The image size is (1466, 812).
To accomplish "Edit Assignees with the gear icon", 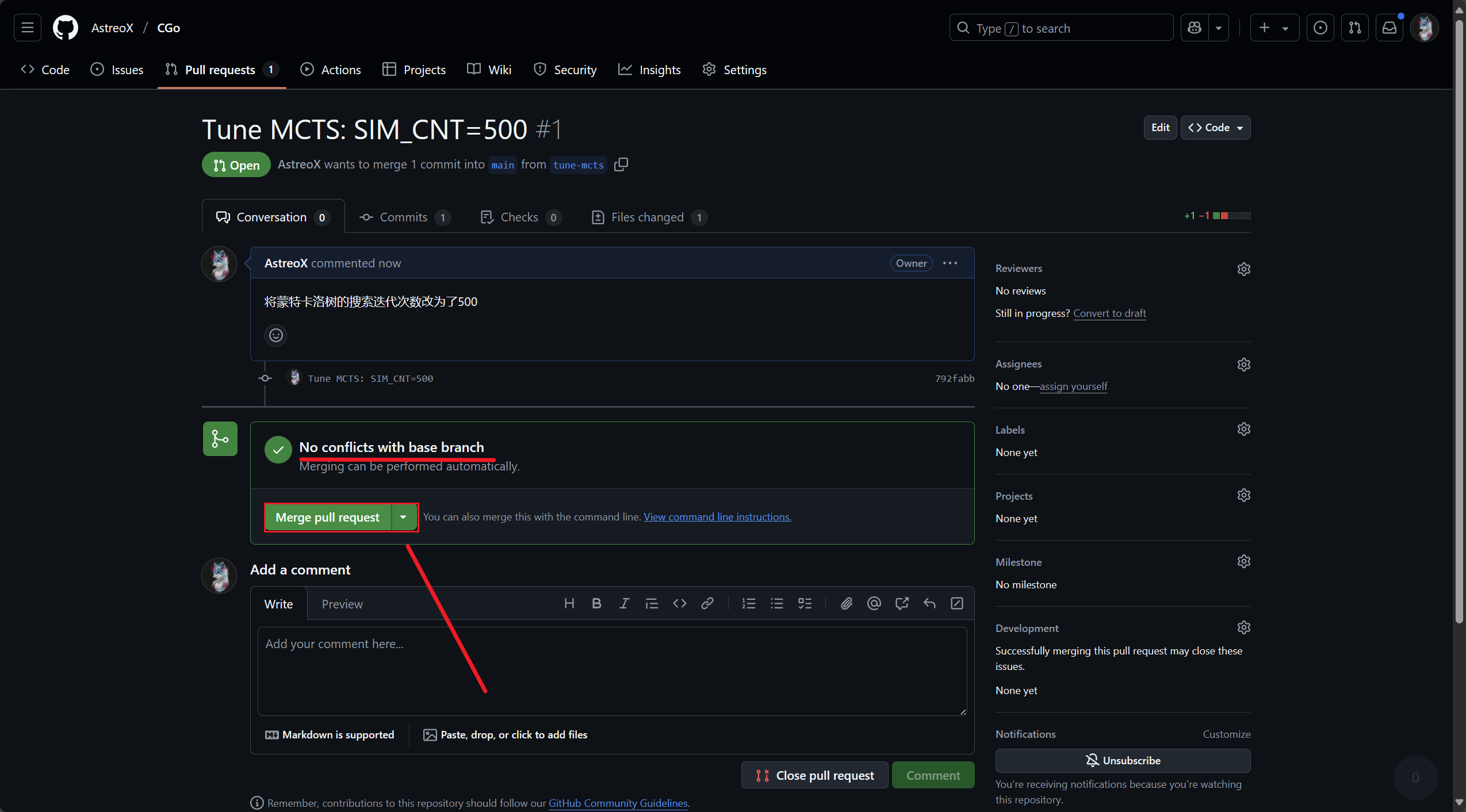I will click(x=1243, y=364).
